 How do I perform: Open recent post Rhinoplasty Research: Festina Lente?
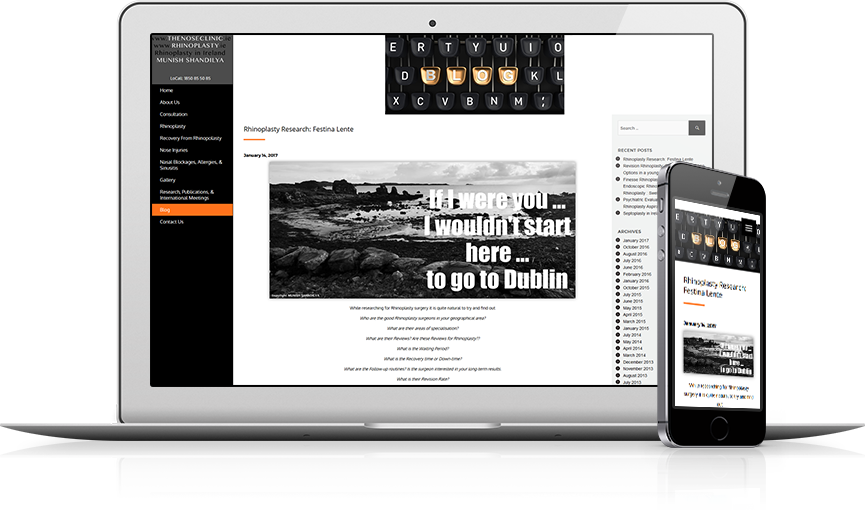(658, 159)
